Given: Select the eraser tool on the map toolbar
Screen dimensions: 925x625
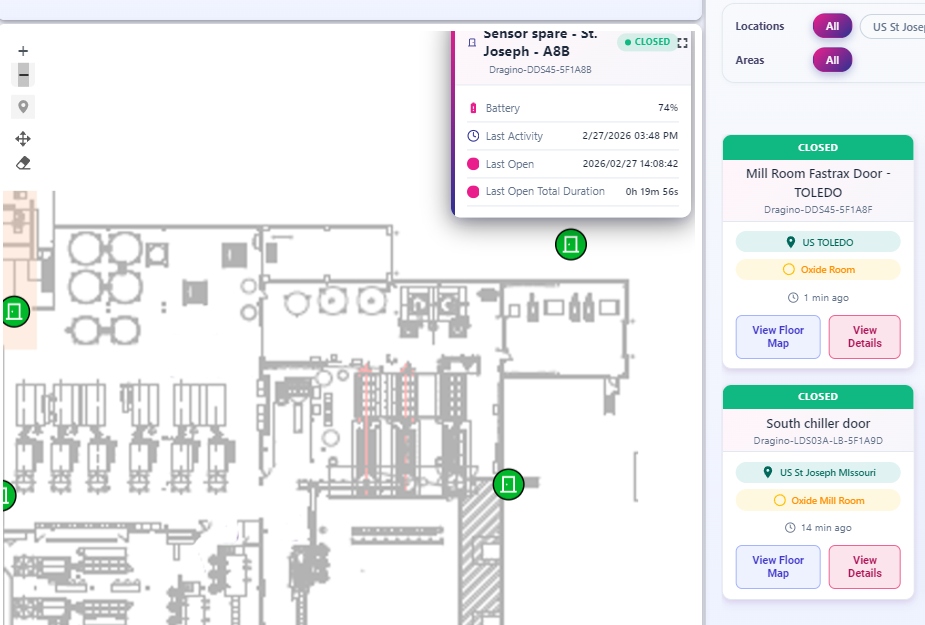Looking at the screenshot, I should click(x=22, y=161).
